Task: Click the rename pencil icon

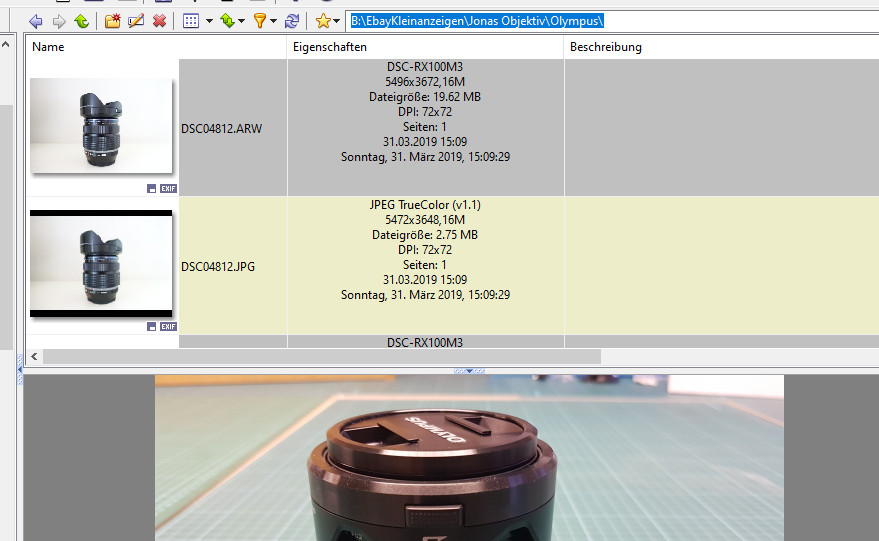Action: click(x=136, y=21)
